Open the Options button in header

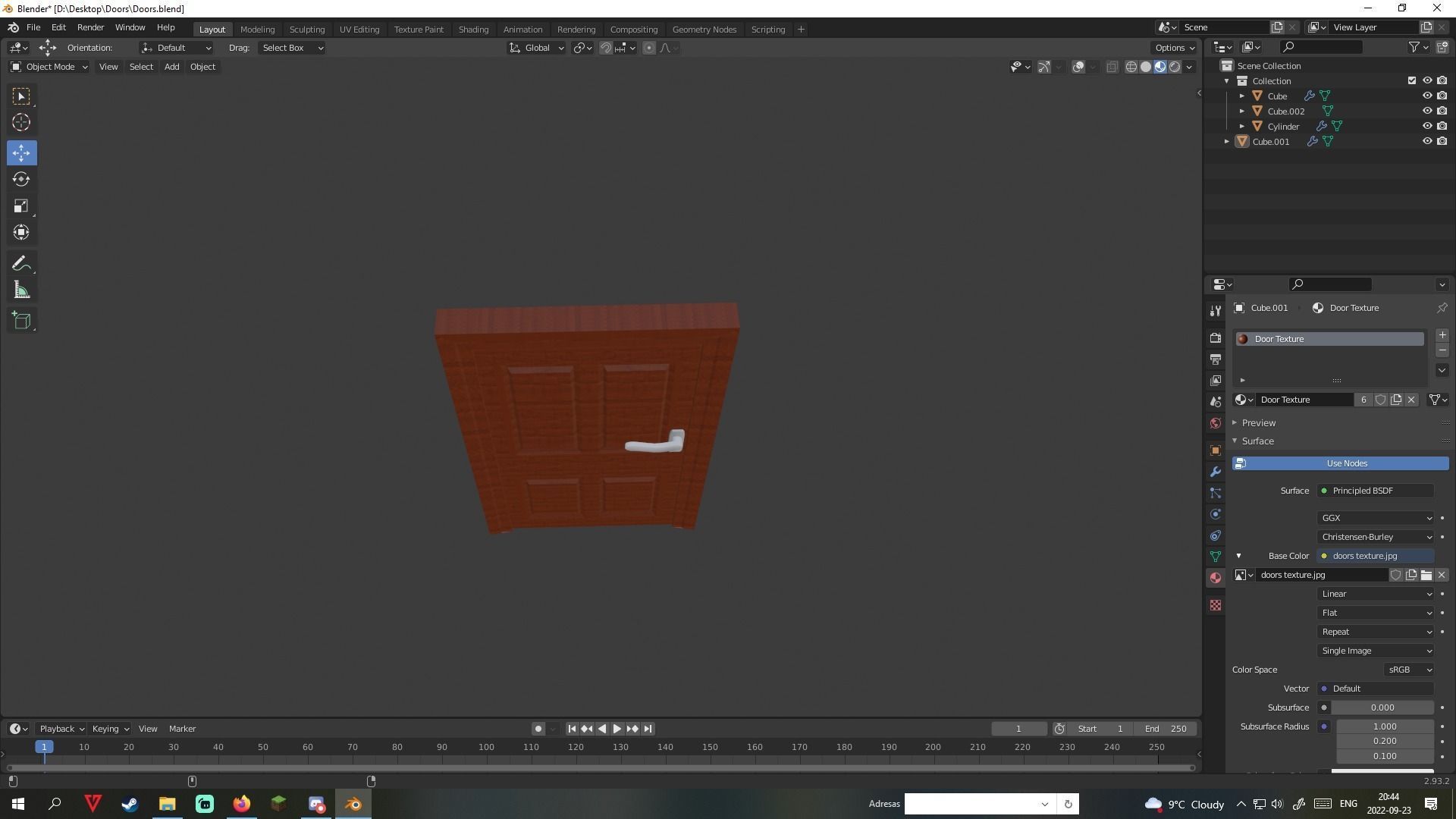coord(1175,48)
